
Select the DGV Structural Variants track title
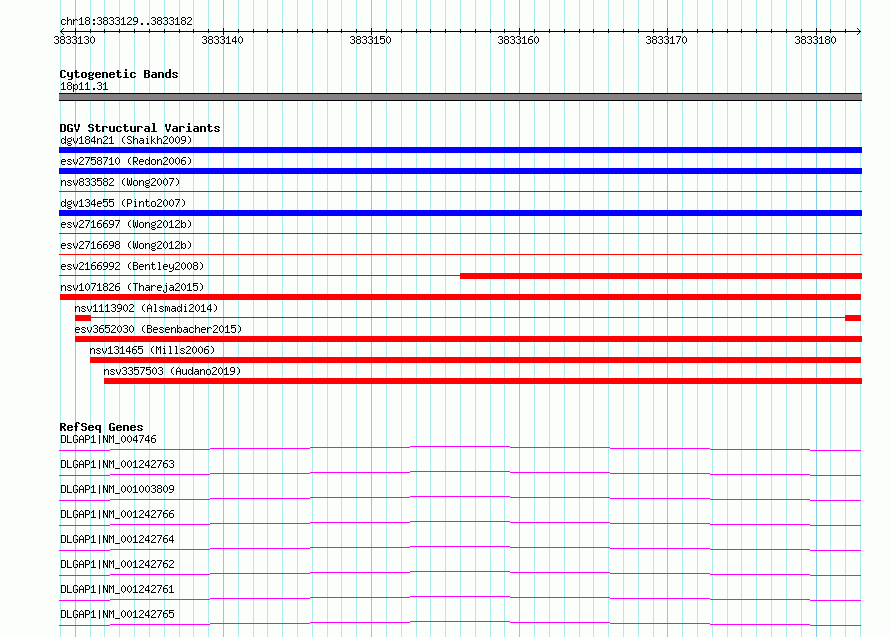tap(140, 128)
